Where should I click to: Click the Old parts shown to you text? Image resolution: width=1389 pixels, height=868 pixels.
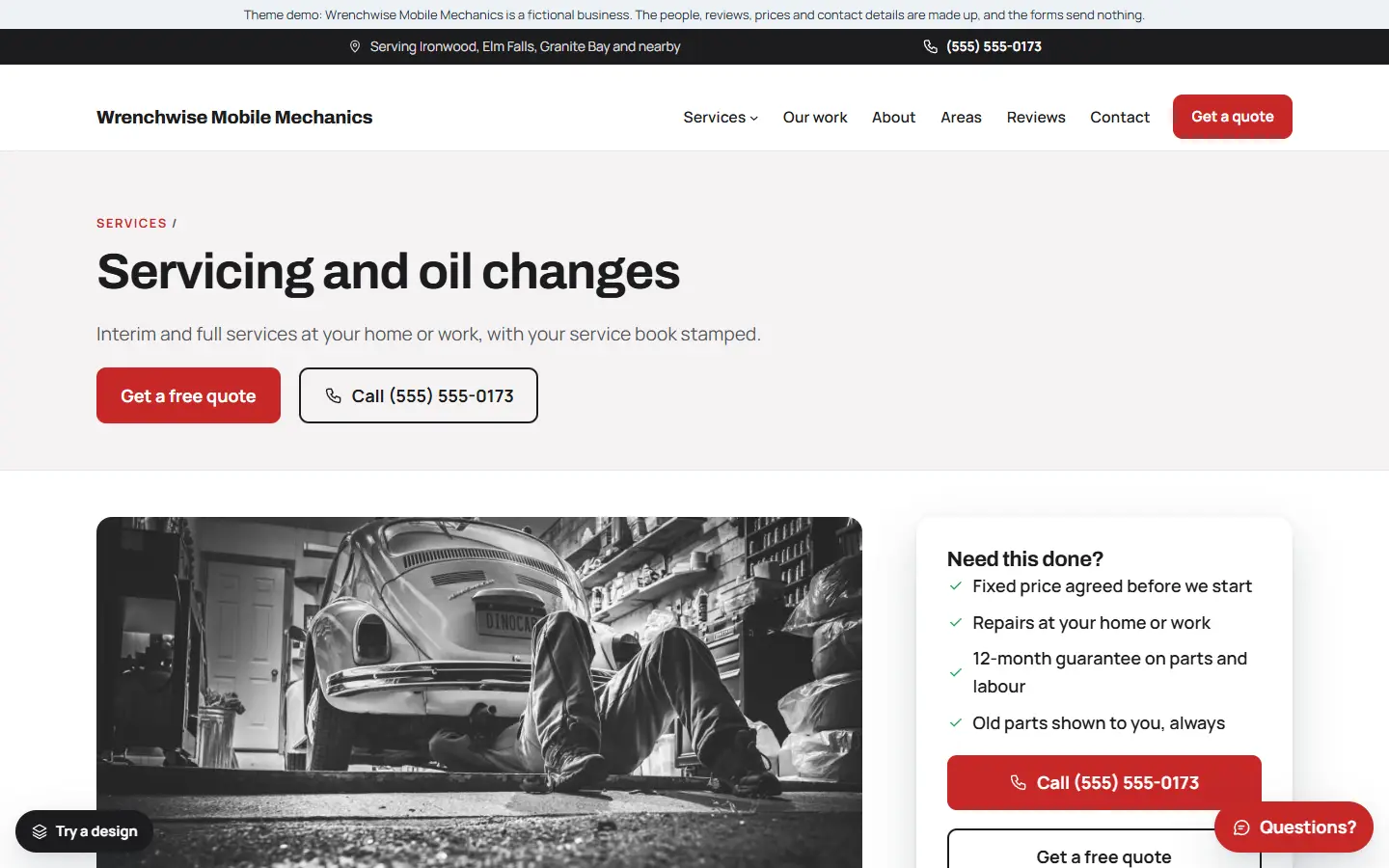[1099, 723]
